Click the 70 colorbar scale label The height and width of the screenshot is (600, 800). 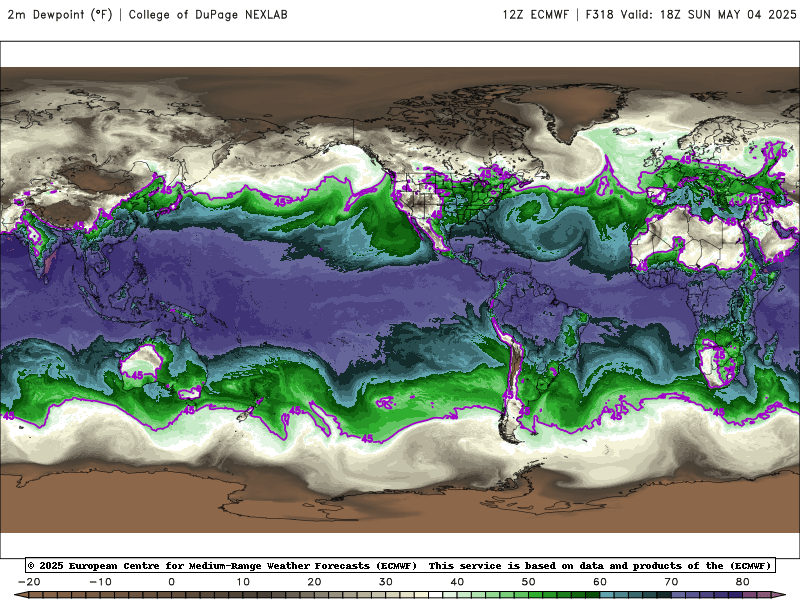pyautogui.click(x=672, y=582)
